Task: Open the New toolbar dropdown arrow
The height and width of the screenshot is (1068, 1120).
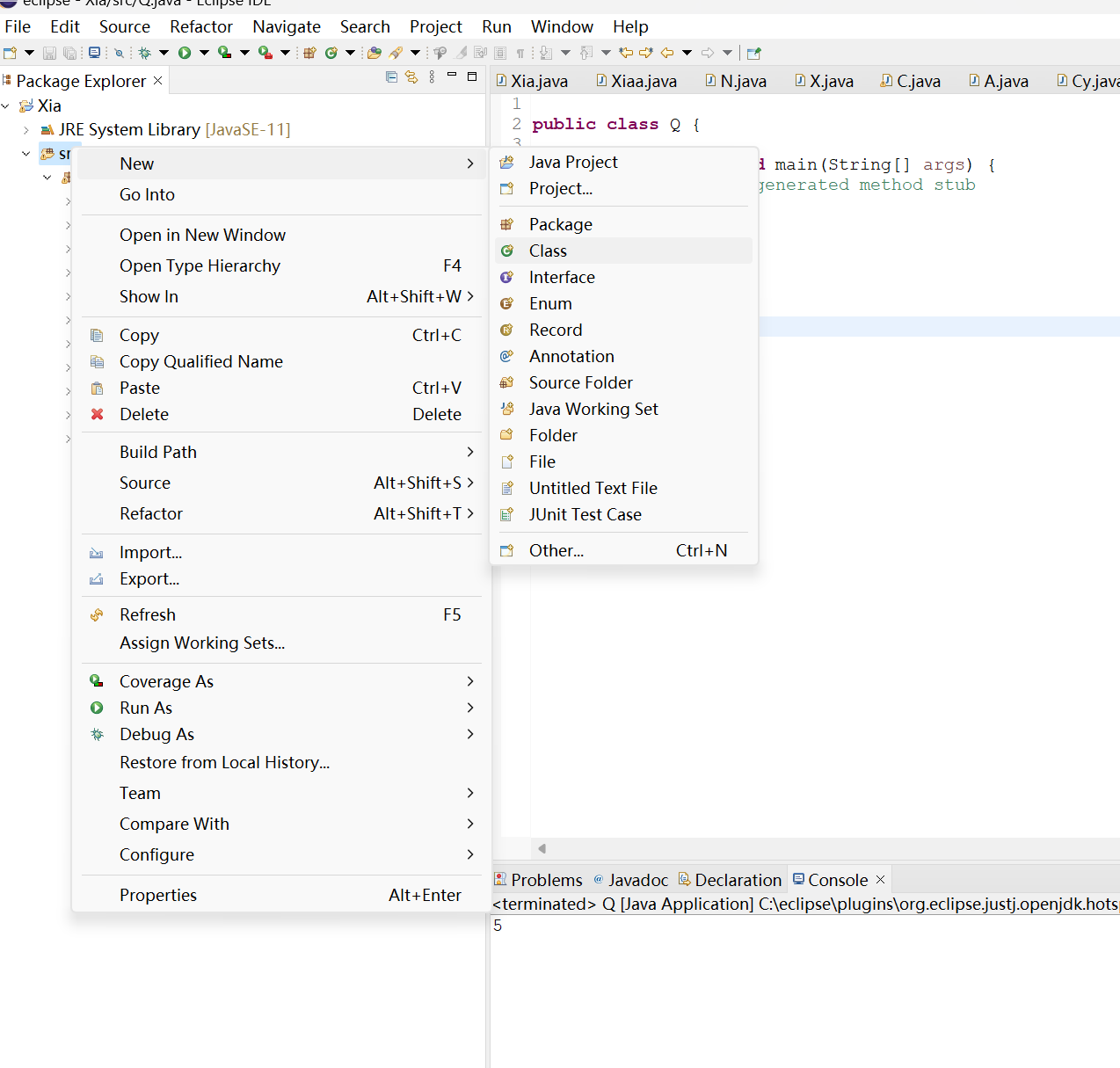Action: (x=27, y=52)
